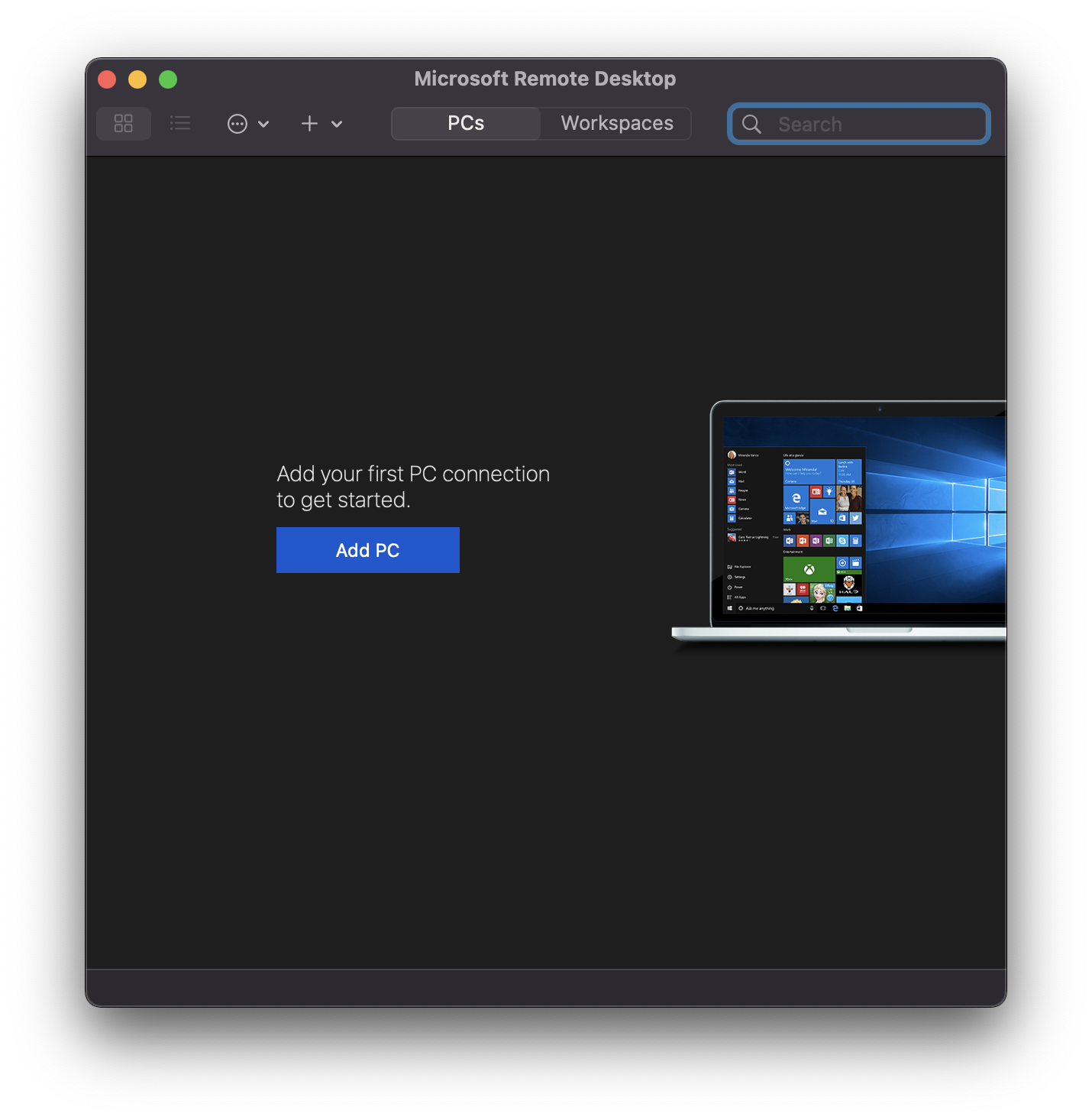Close the Microsoft Remote Desktop window
This screenshot has width=1092, height=1120.
[107, 79]
